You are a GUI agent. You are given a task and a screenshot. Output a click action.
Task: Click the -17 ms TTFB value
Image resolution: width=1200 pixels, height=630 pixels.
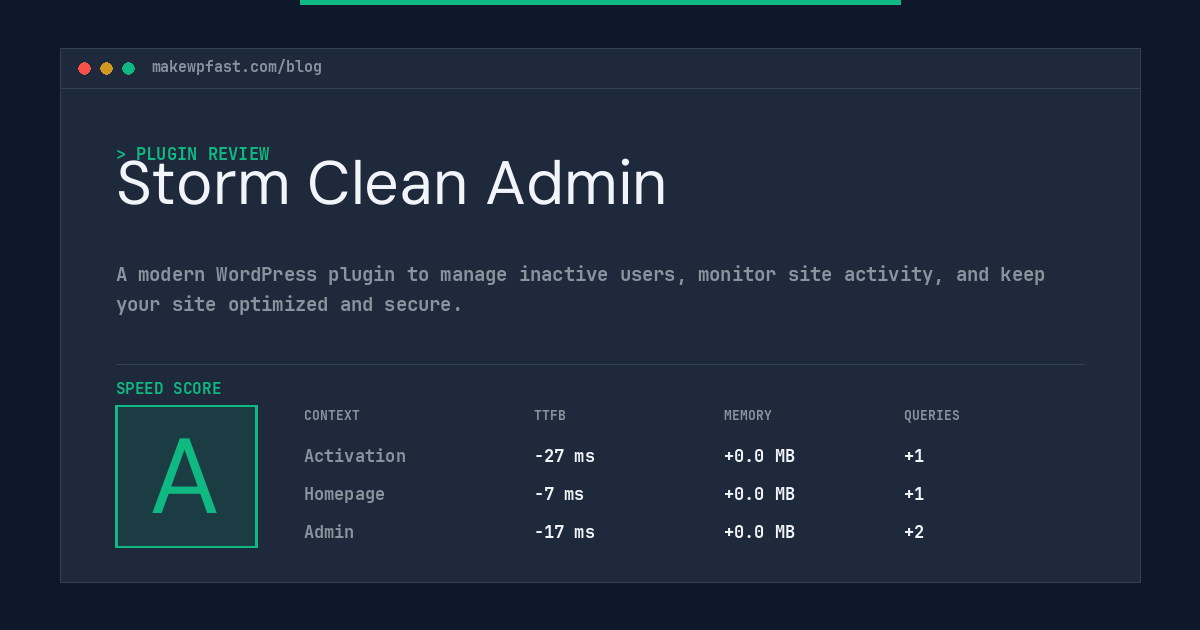coord(564,532)
